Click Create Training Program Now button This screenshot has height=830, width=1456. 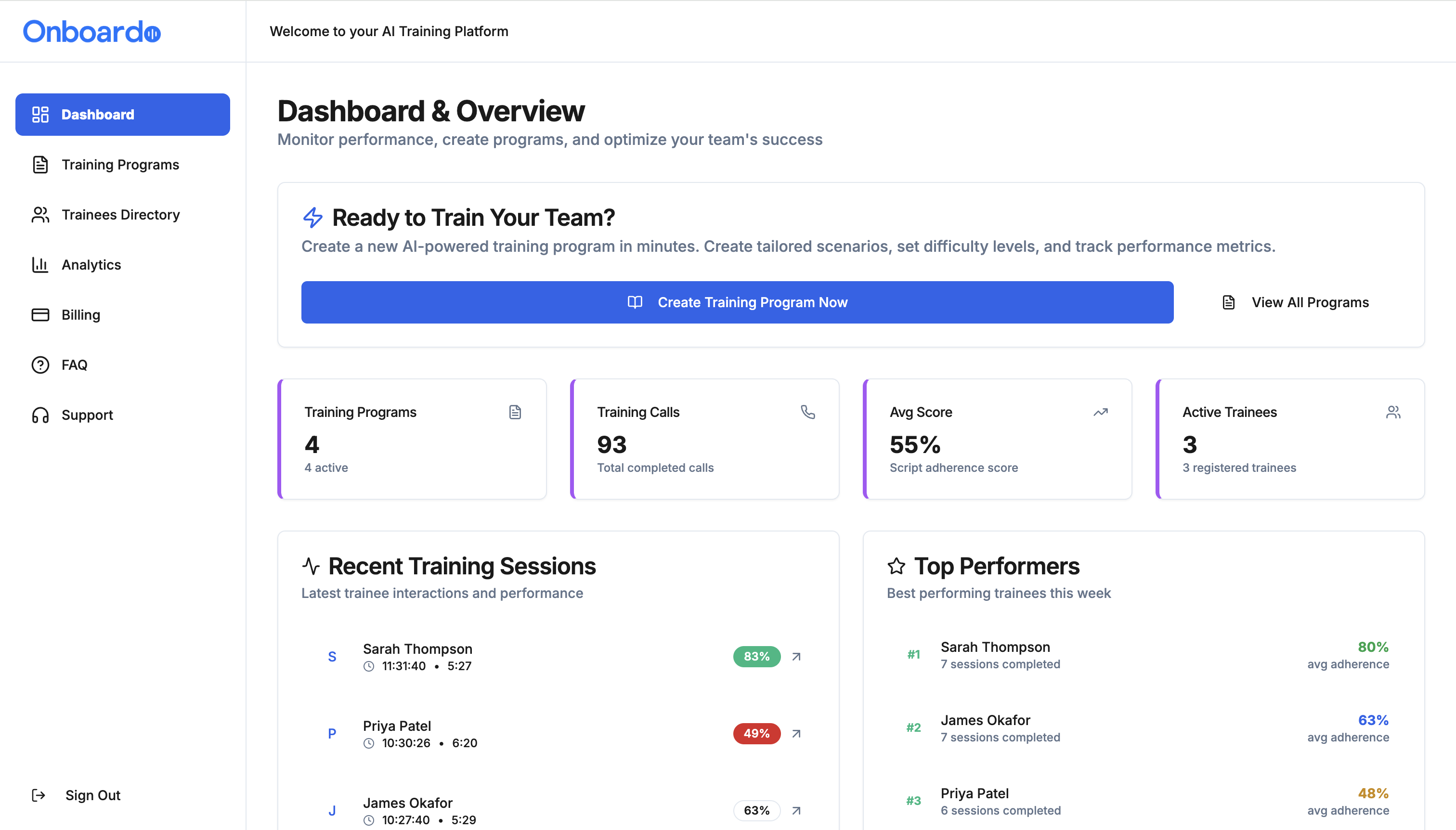pos(737,302)
